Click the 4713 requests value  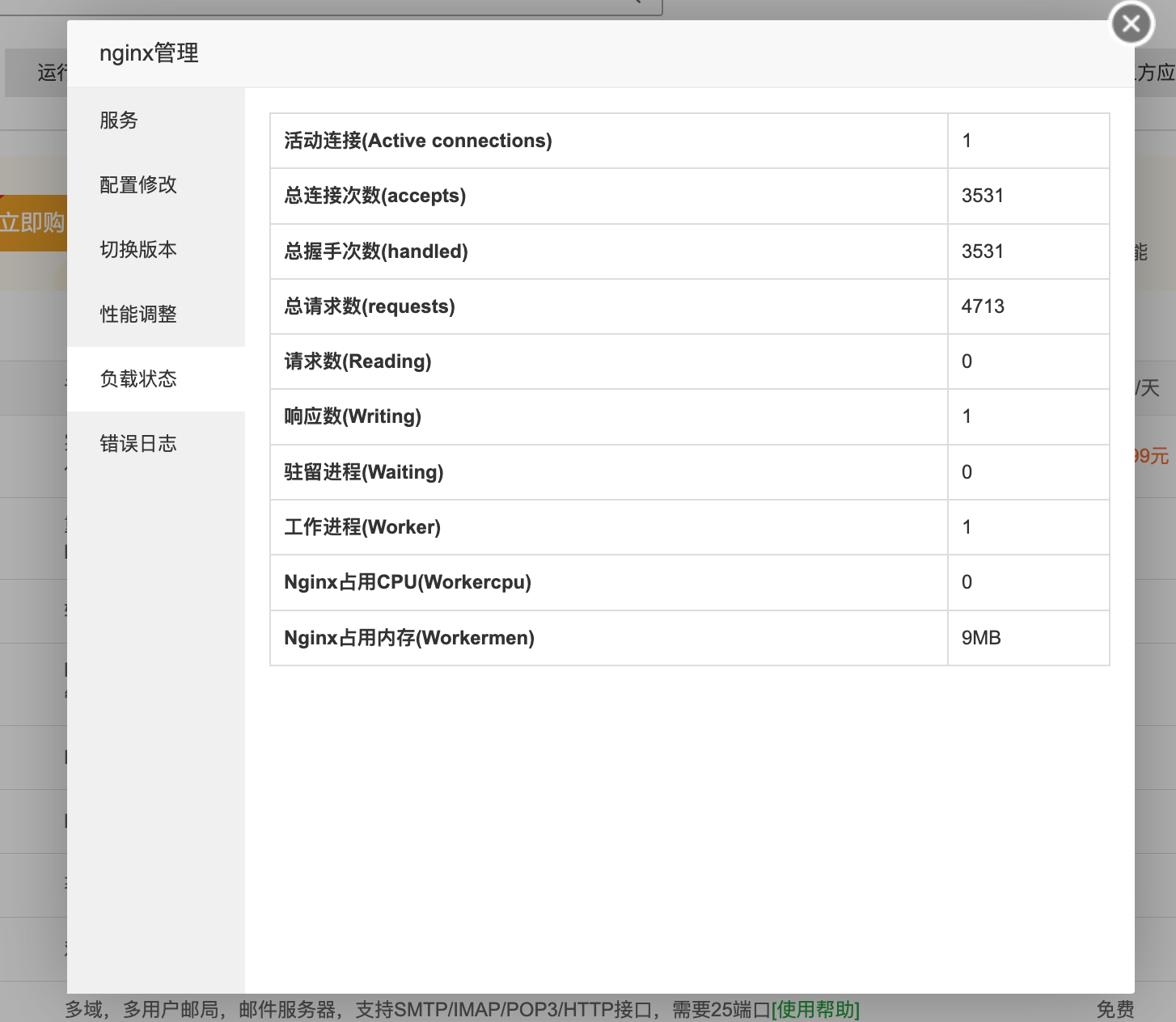tap(983, 306)
